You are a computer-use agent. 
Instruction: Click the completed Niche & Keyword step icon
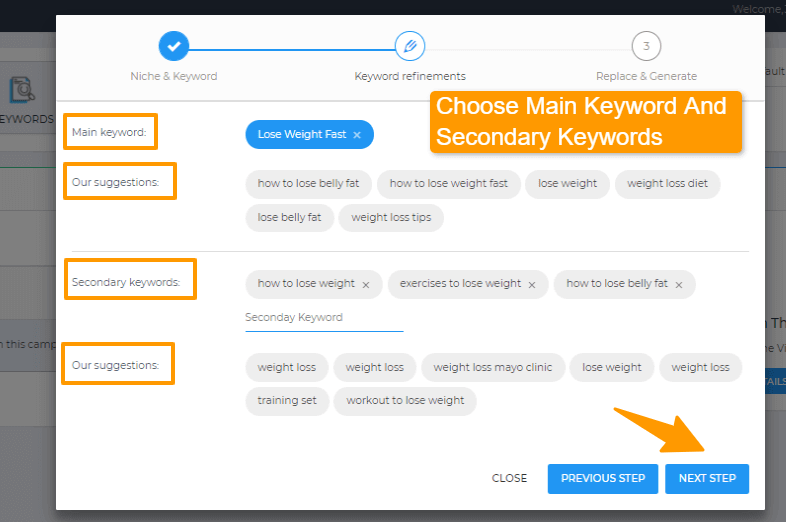[x=173, y=46]
